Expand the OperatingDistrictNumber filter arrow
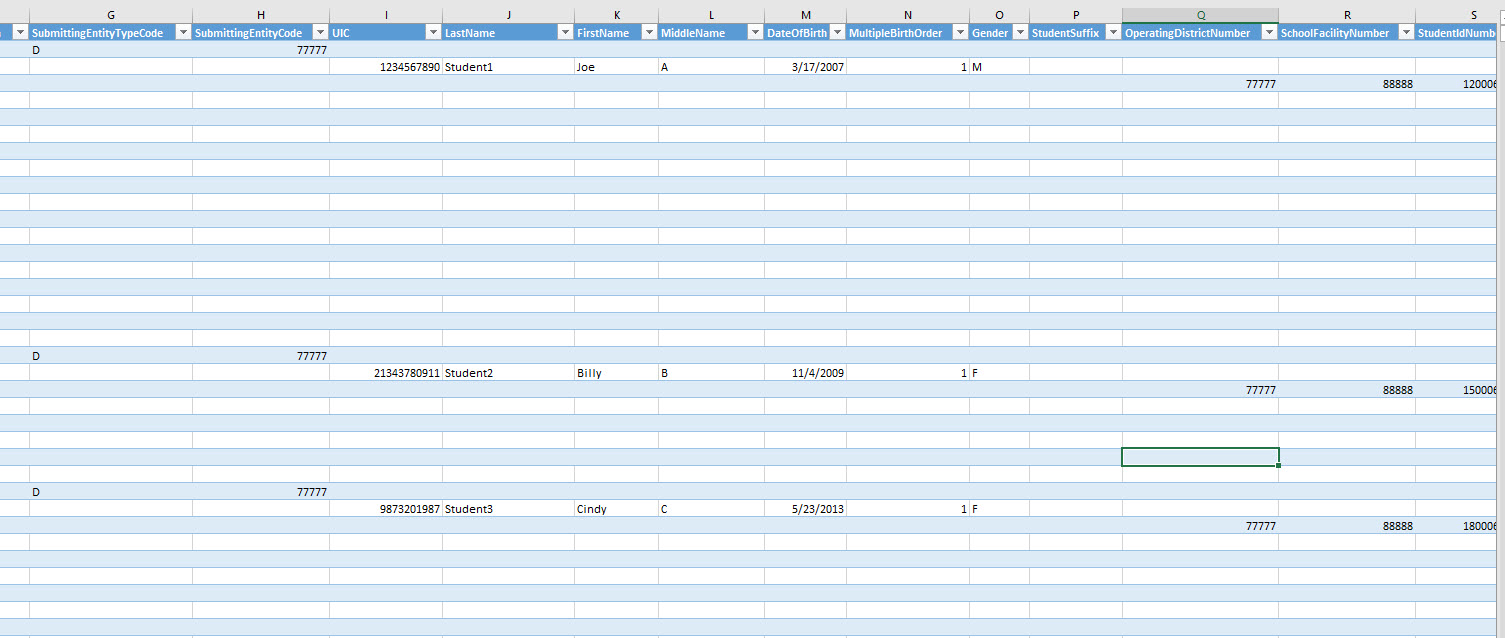The image size is (1505, 638). point(1269,33)
